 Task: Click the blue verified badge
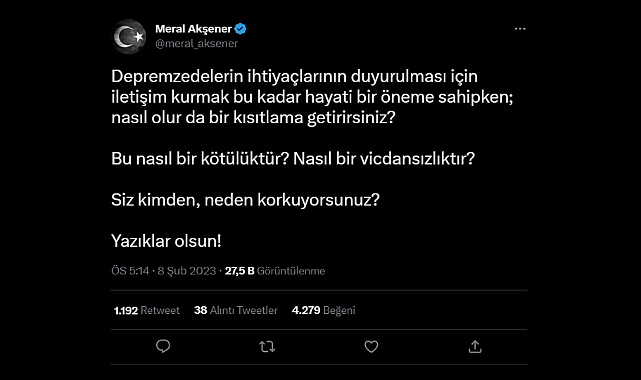click(240, 29)
